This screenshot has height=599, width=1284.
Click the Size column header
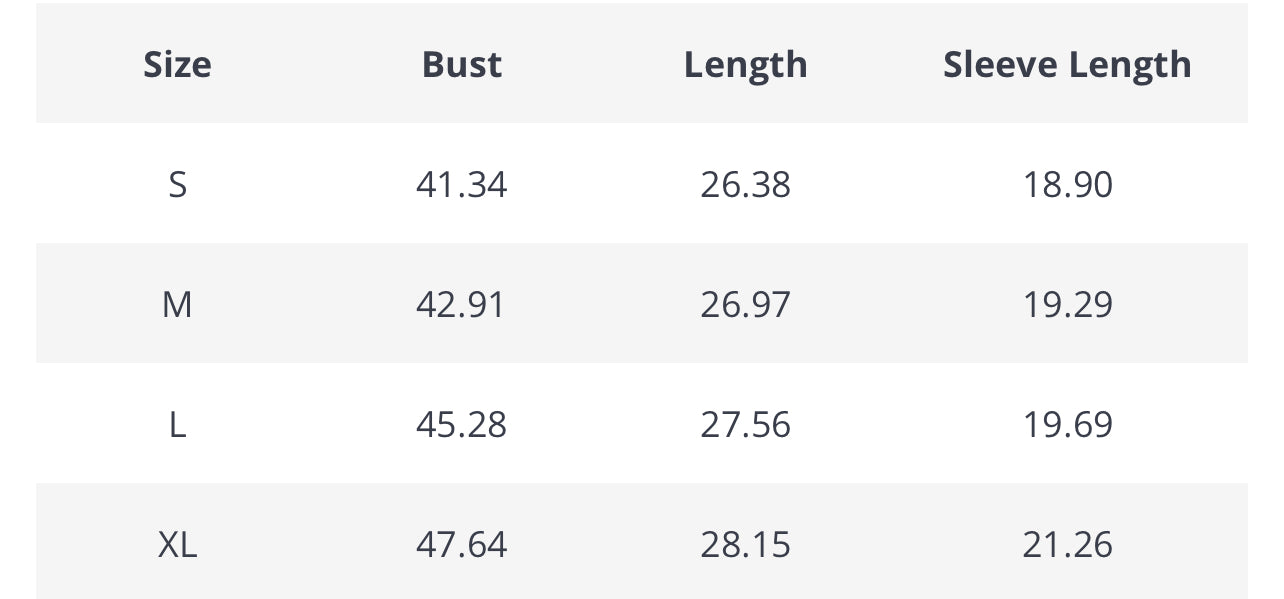click(x=177, y=65)
